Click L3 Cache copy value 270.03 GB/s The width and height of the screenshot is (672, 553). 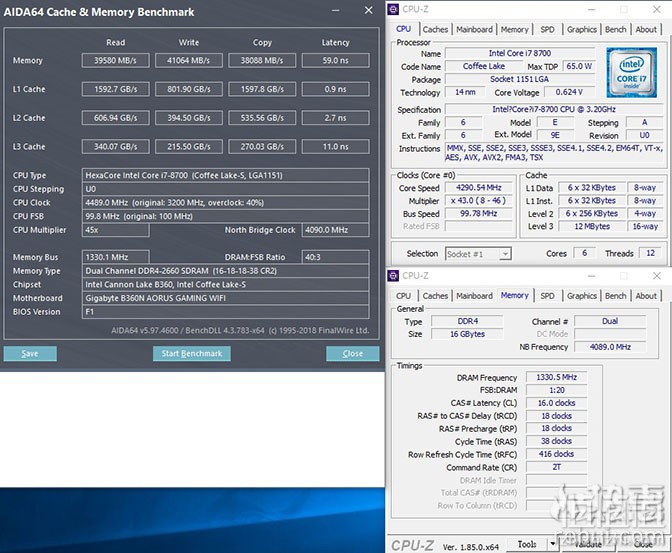[262, 147]
